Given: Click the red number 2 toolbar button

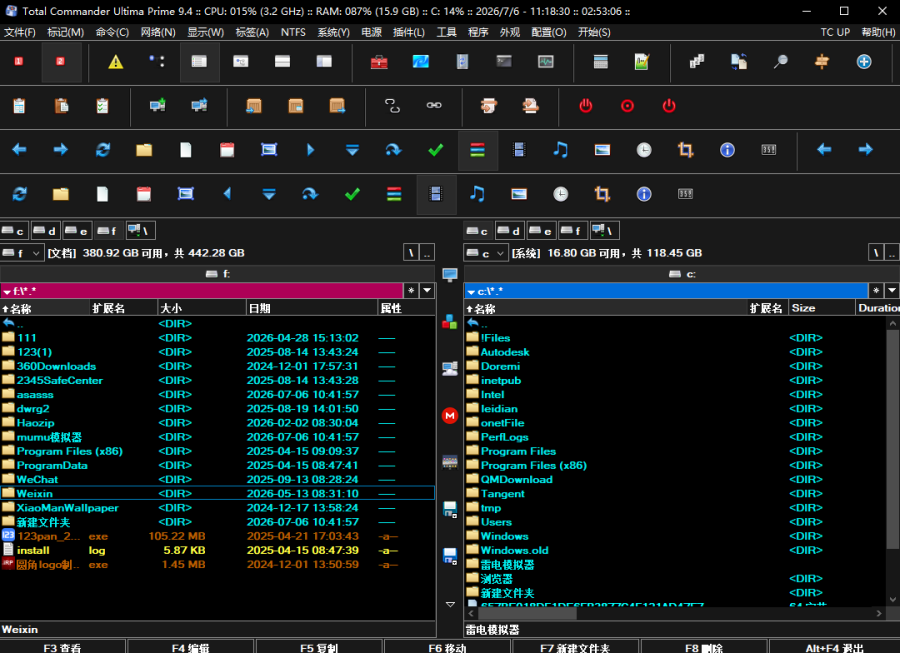Looking at the screenshot, I should pyautogui.click(x=60, y=61).
